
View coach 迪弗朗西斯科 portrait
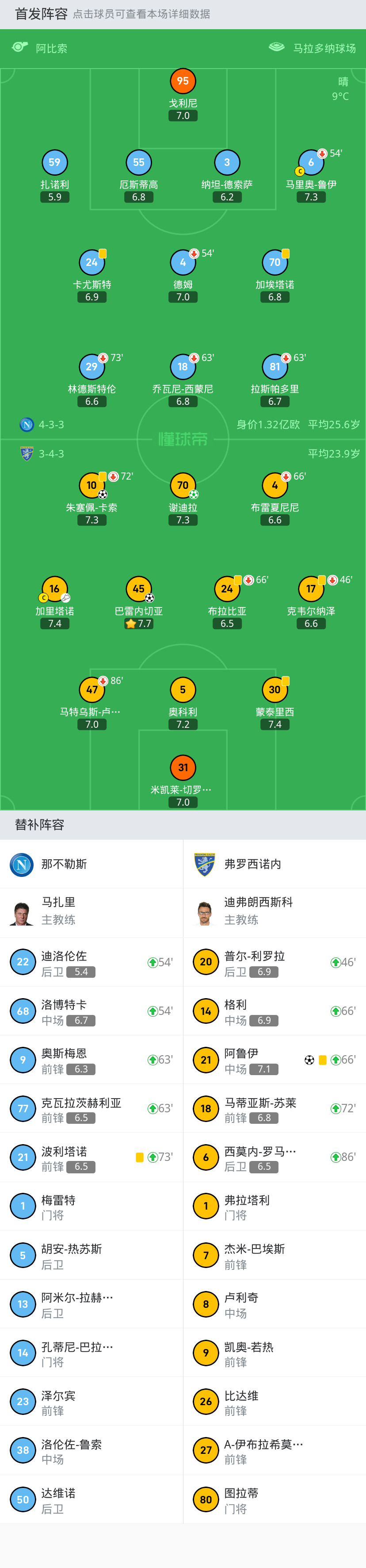coord(205,913)
